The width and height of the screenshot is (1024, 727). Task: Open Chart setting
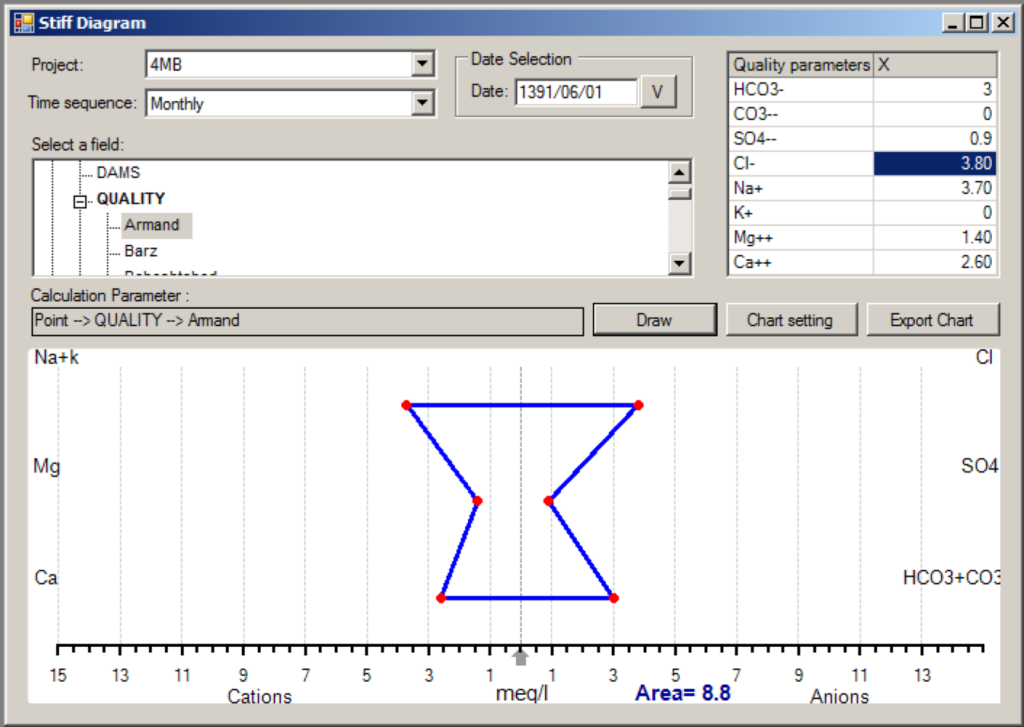(x=789, y=320)
